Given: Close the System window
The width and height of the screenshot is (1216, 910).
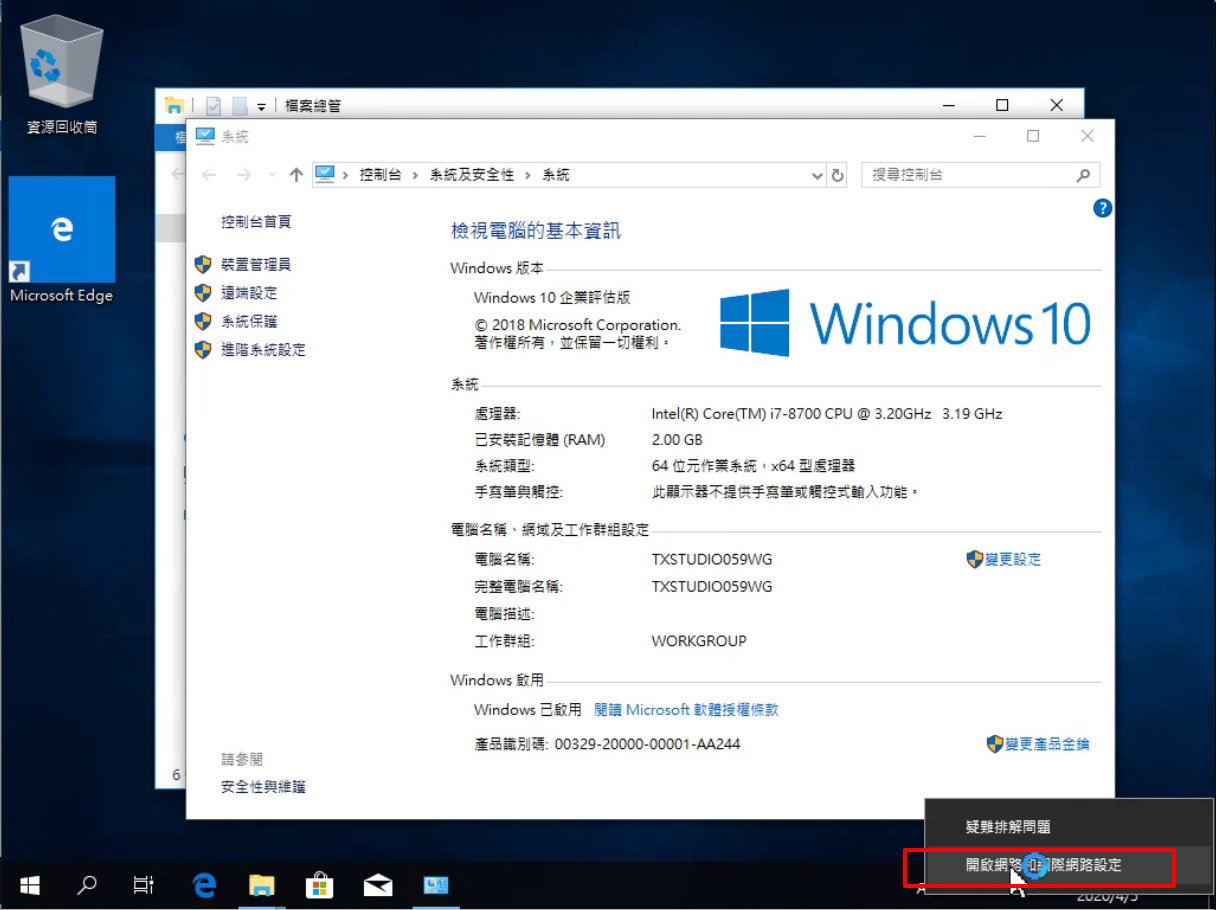Looking at the screenshot, I should point(1087,136).
